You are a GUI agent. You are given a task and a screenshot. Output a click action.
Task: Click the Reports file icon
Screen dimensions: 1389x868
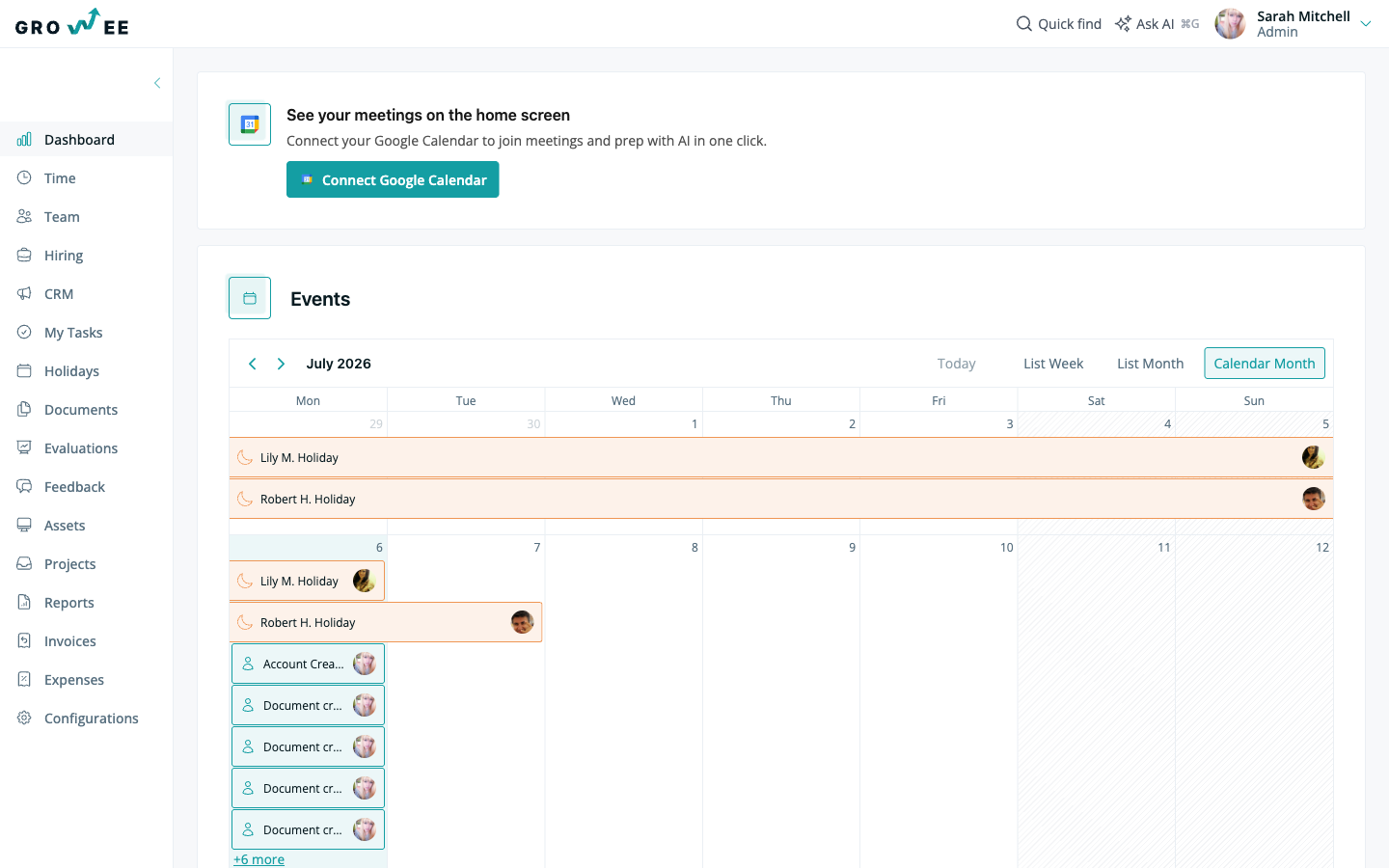coord(24,602)
